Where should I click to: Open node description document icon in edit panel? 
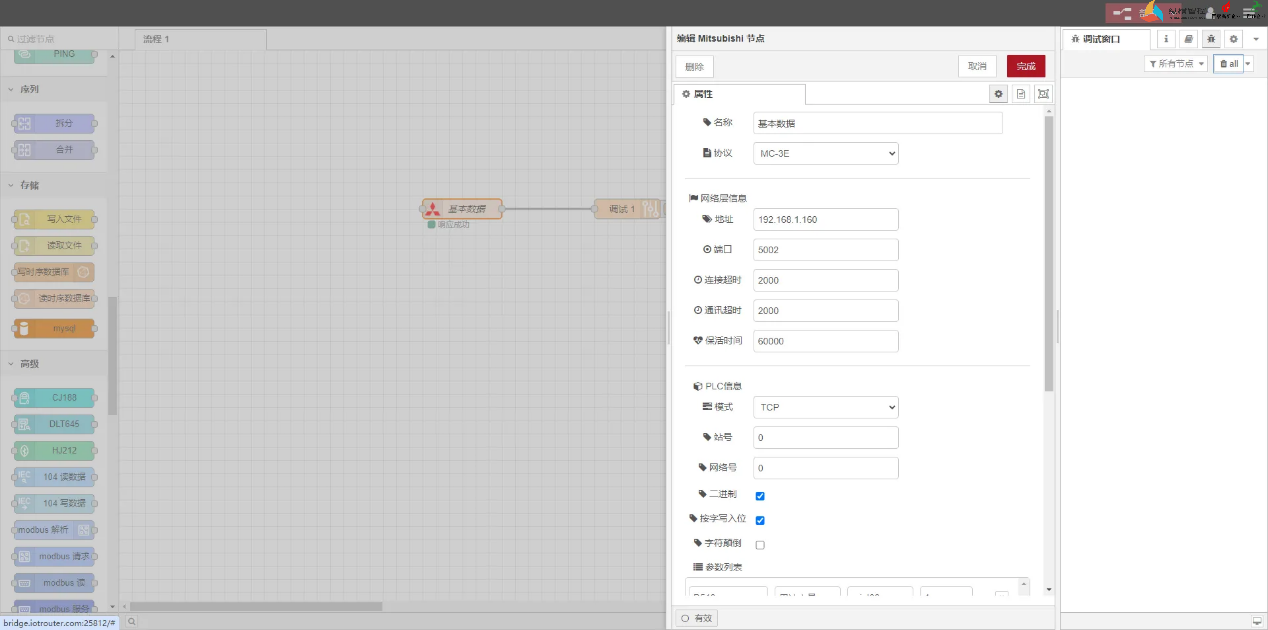point(1021,93)
